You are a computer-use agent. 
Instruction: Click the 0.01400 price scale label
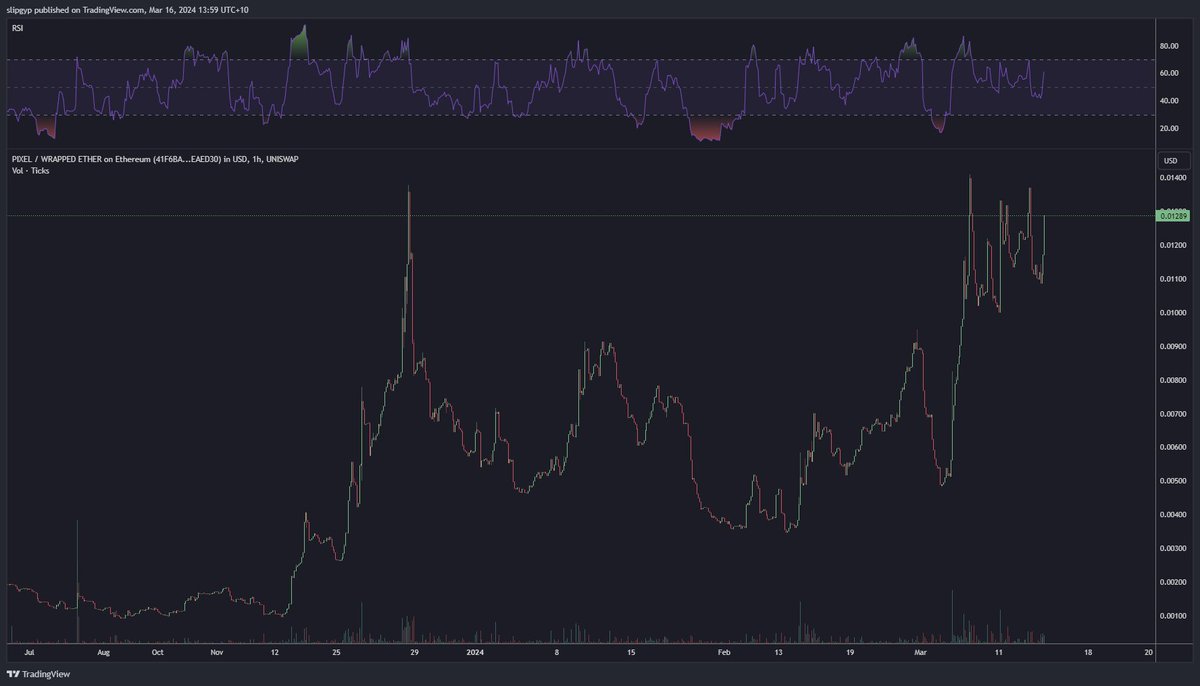pyautogui.click(x=1172, y=178)
